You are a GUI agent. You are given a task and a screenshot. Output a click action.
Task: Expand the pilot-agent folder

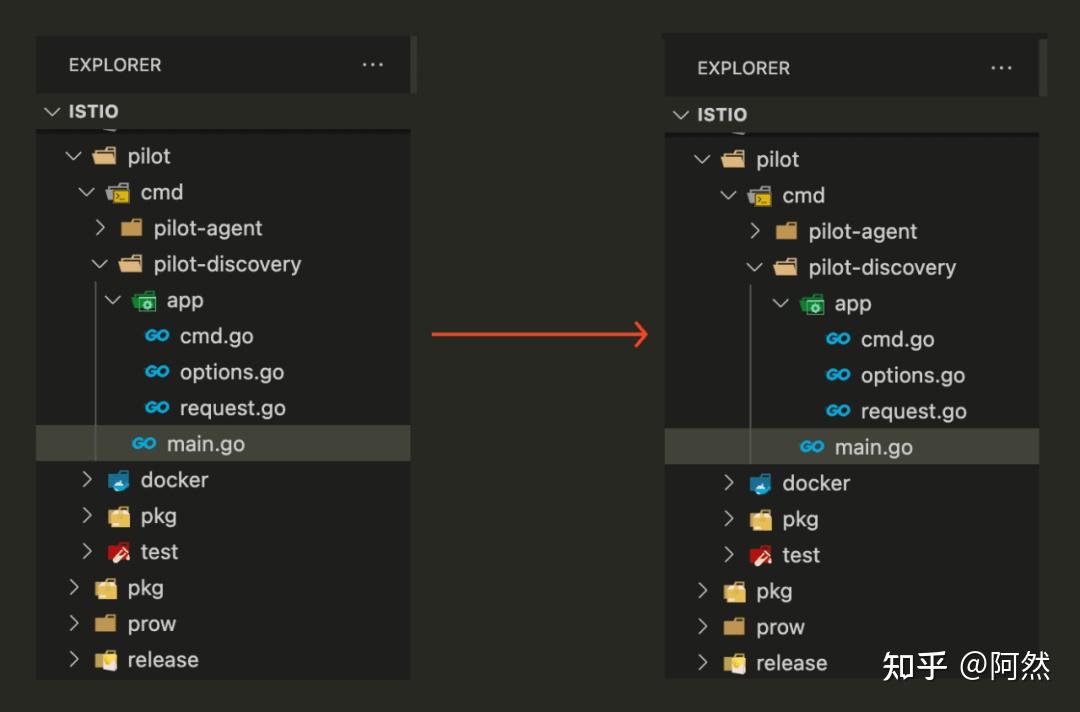(100, 227)
